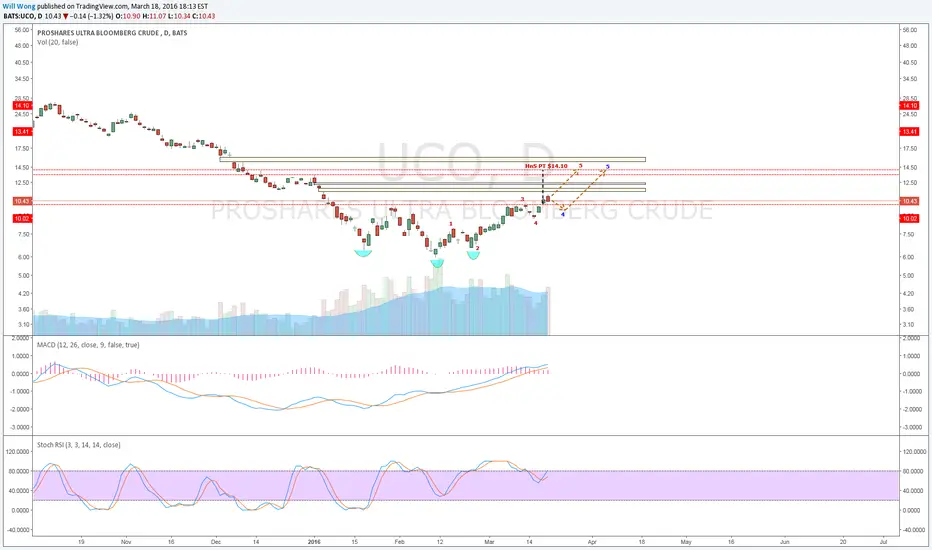Image resolution: width=932 pixels, height=550 pixels.
Task: Click the BATS:UCO, D symbol label
Action: pos(23,16)
